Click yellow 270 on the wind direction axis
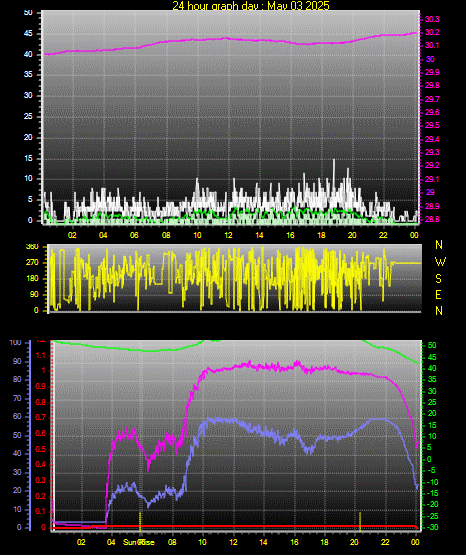Viewport: 466px width, 555px height. pyautogui.click(x=32, y=263)
